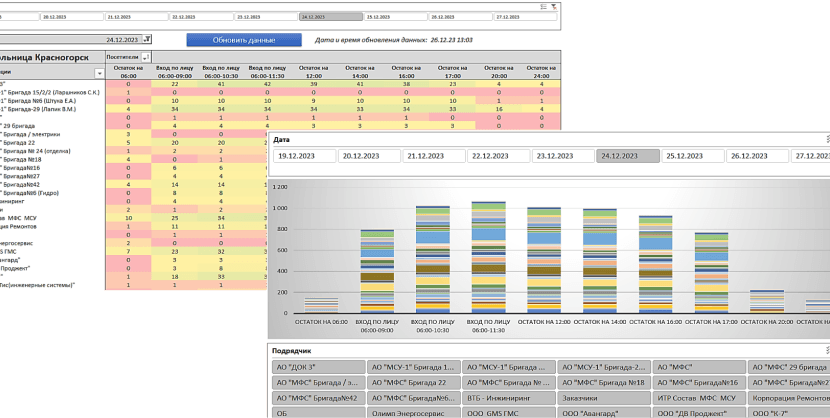Filter by contractor АО "ДОК 3"
This screenshot has height=418, width=830.
click(316, 367)
